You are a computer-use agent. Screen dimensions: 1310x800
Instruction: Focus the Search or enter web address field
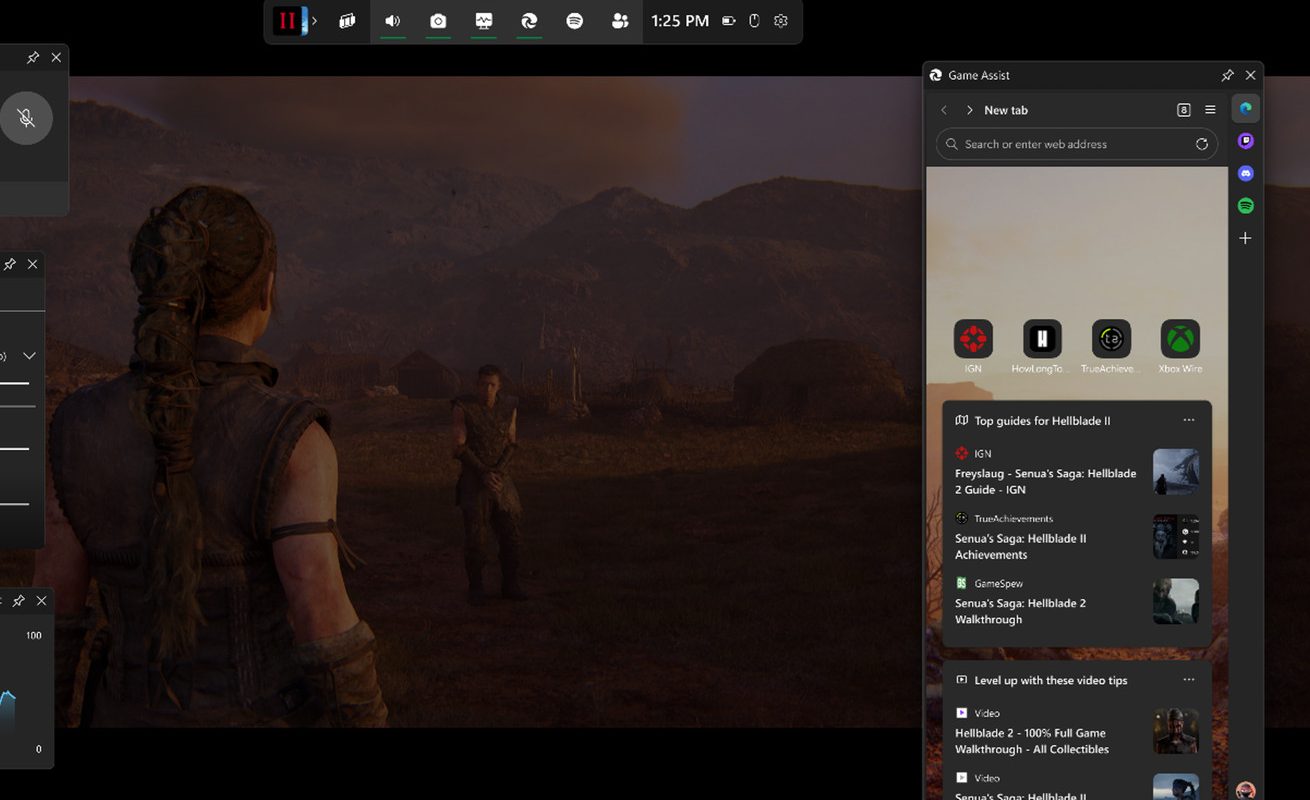(x=1077, y=144)
